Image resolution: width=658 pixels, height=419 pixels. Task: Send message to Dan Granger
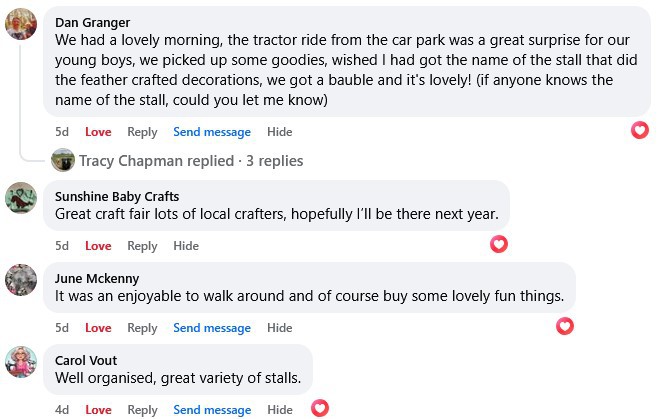click(x=212, y=132)
